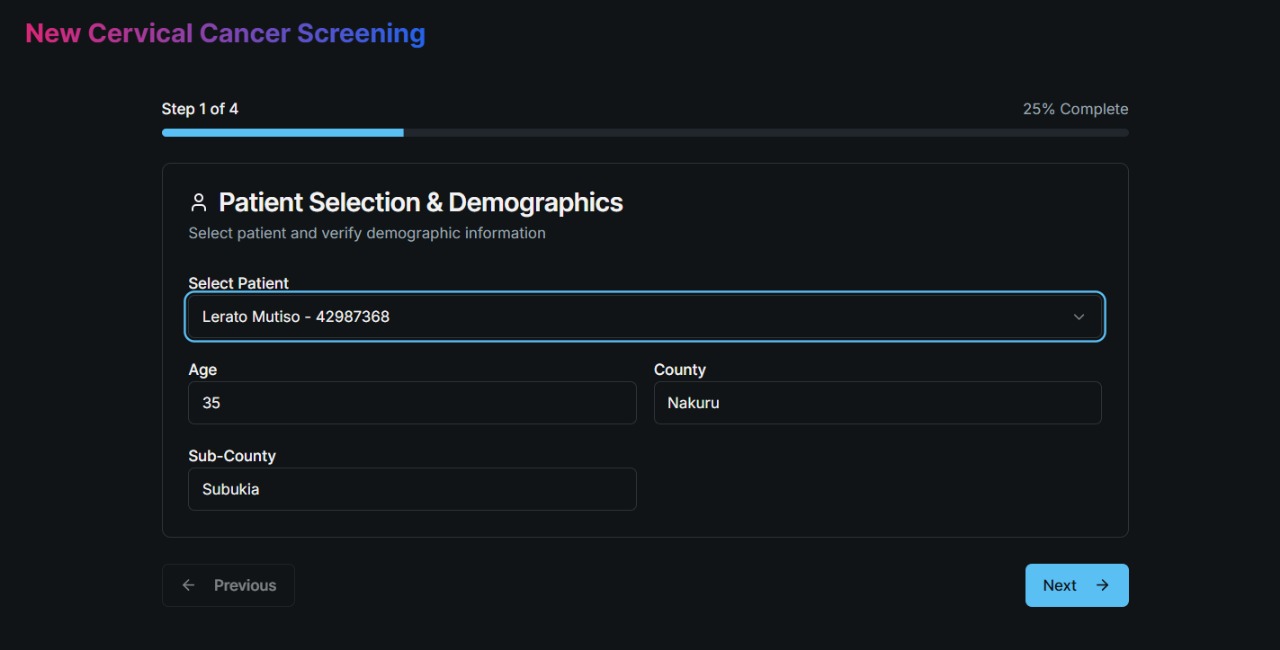This screenshot has height=650, width=1280.
Task: Click the Sub-County field label
Action: [231, 456]
